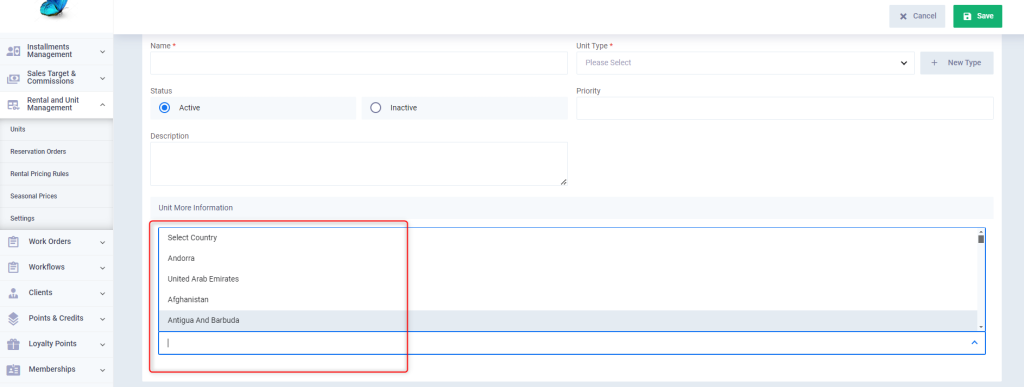Click the Cancel button
The width and height of the screenshot is (1024, 387).
click(917, 16)
